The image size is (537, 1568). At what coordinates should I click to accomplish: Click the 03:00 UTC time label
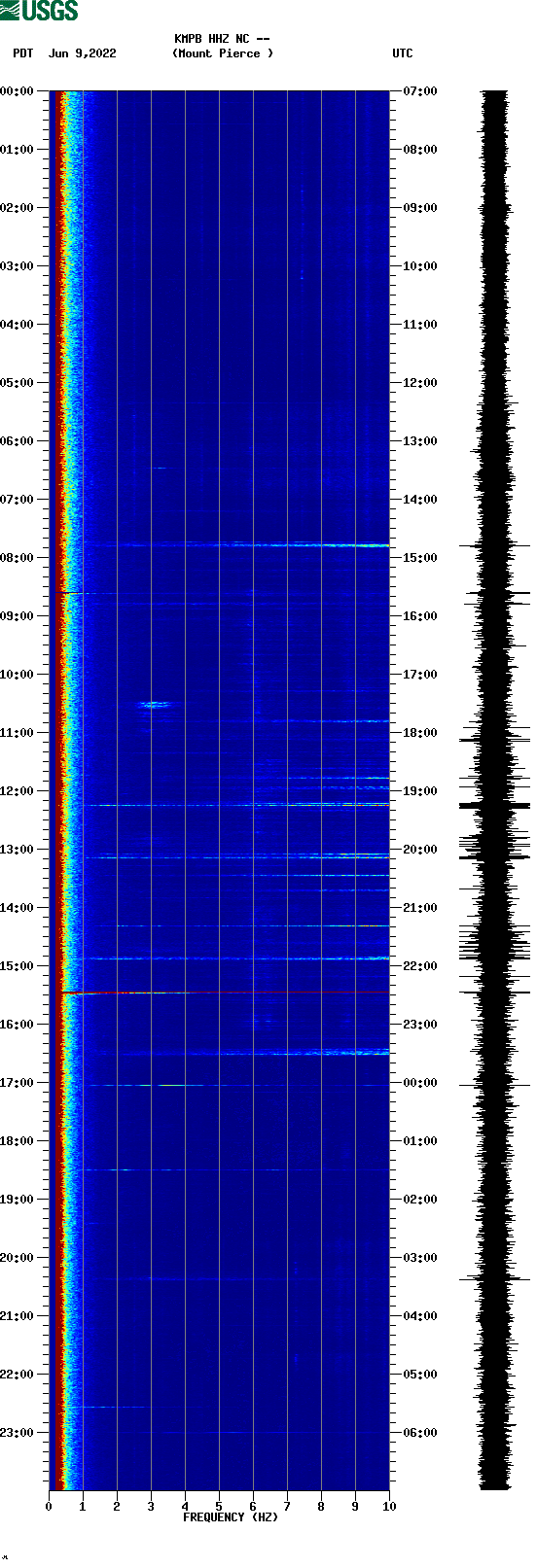[420, 1258]
